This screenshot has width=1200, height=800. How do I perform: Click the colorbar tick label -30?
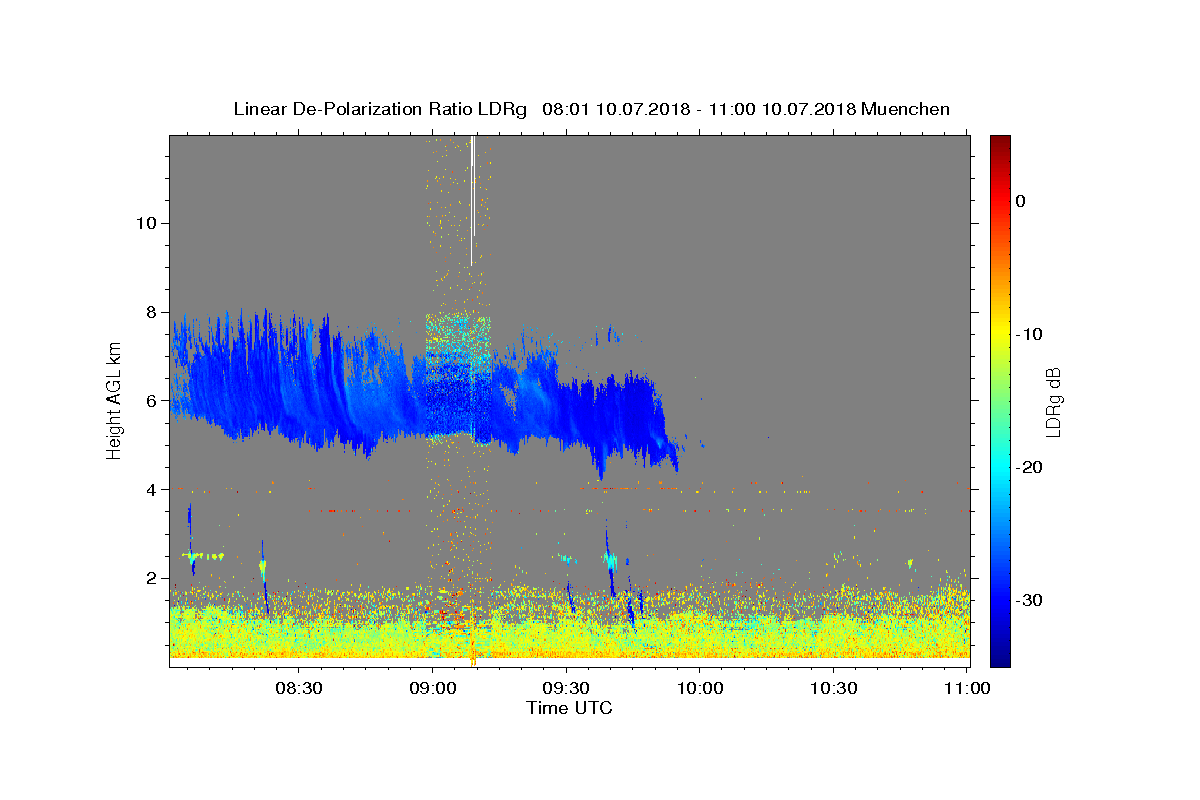1031,600
